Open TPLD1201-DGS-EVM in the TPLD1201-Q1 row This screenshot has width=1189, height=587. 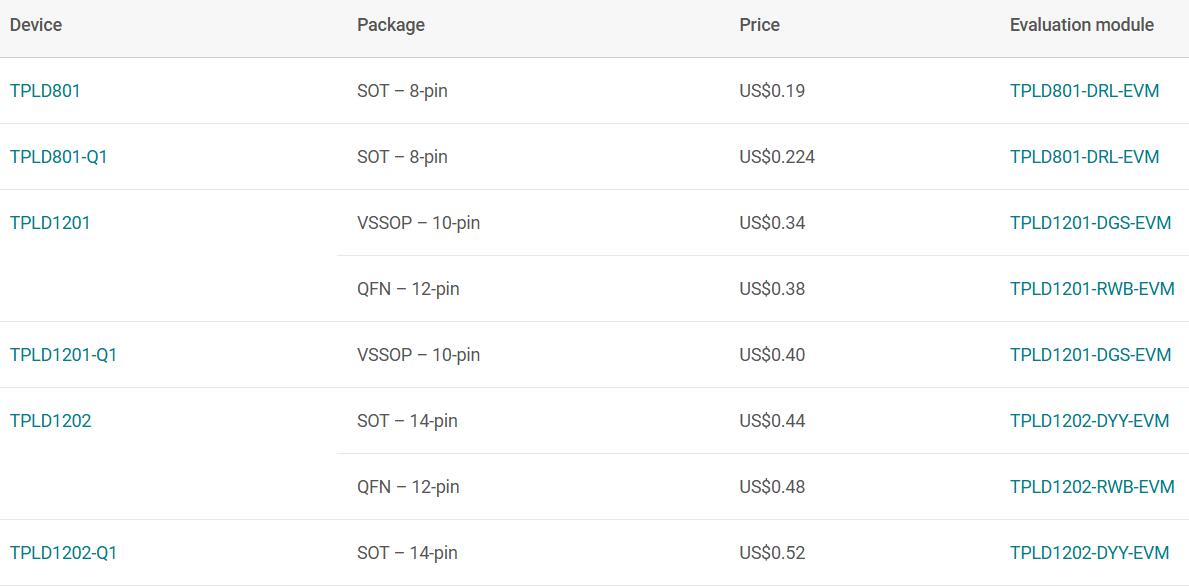click(x=1090, y=355)
